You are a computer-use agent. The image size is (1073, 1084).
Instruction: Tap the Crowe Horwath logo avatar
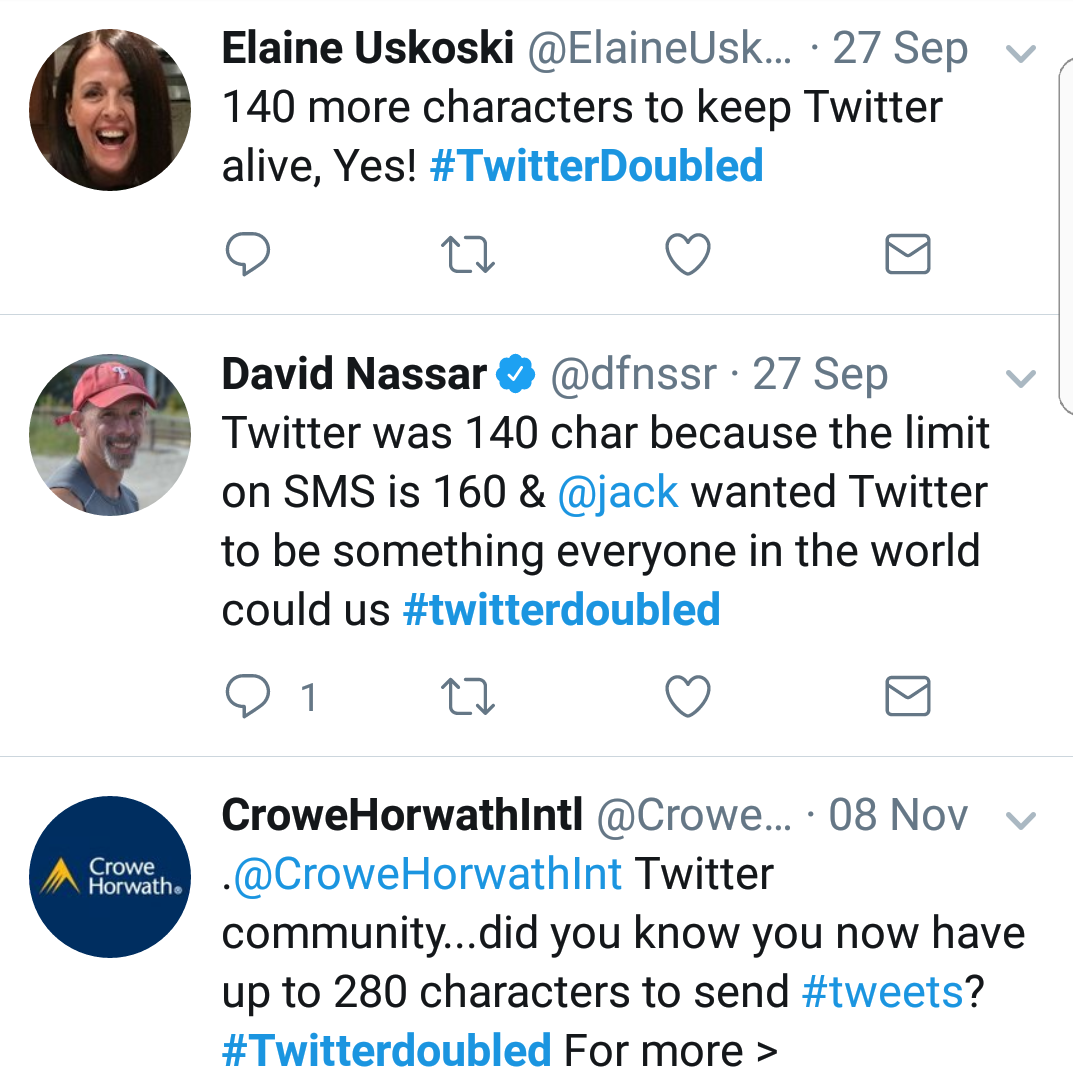110,877
